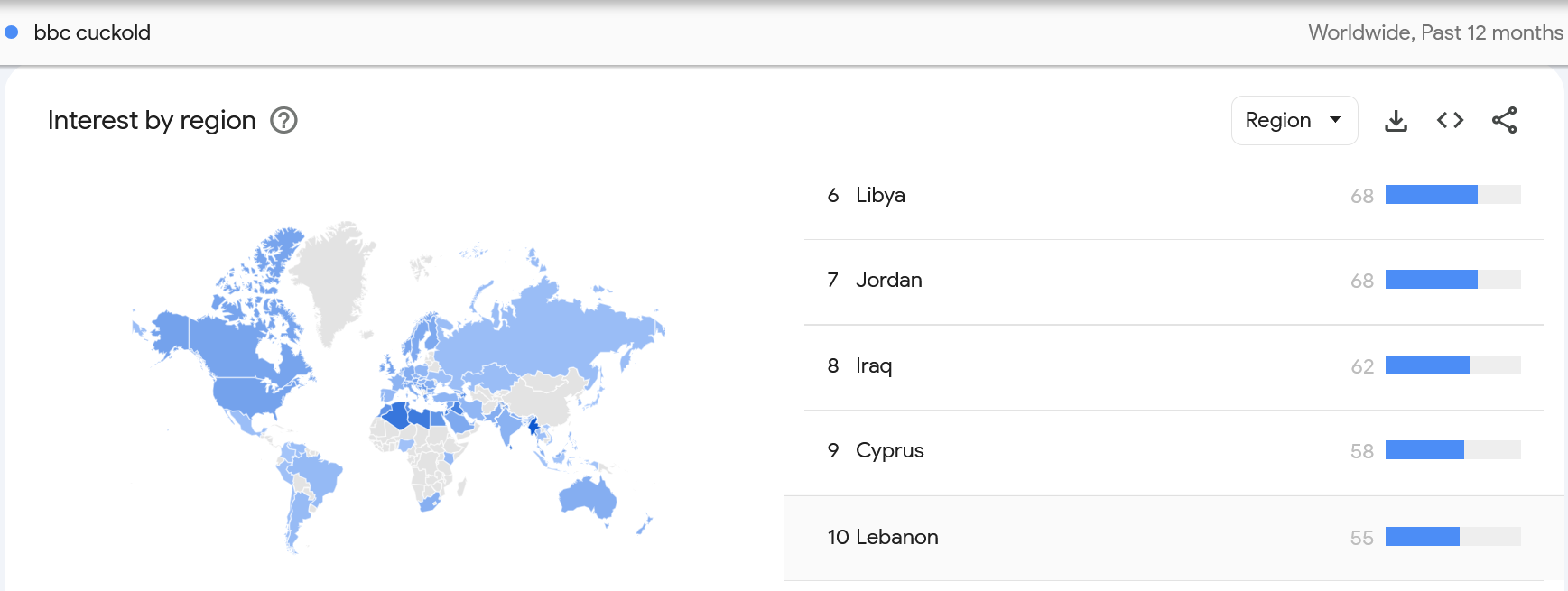Open the embed code icon
This screenshot has height=591, width=1568.
tap(1450, 120)
